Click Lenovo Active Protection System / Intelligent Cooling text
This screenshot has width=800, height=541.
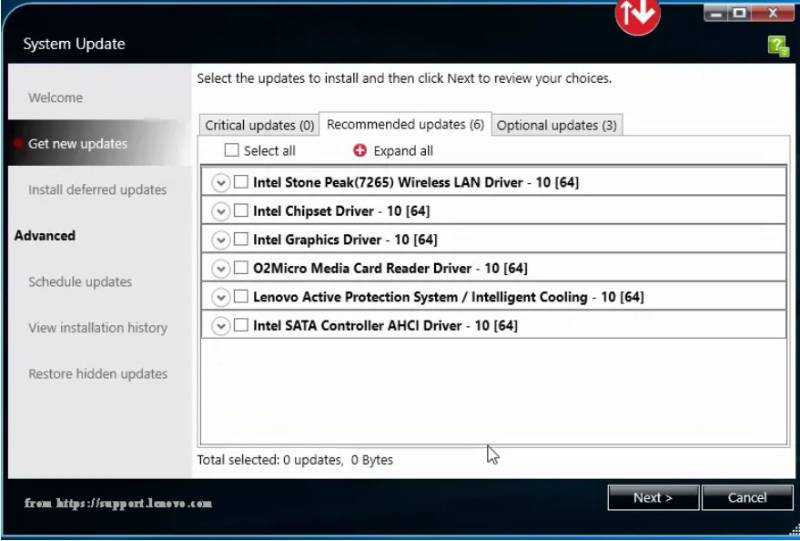point(448,297)
